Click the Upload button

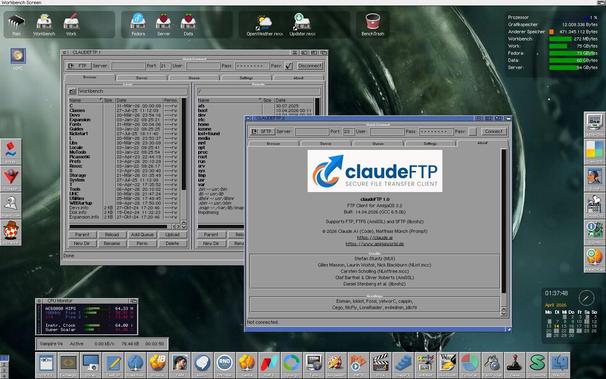(x=172, y=235)
